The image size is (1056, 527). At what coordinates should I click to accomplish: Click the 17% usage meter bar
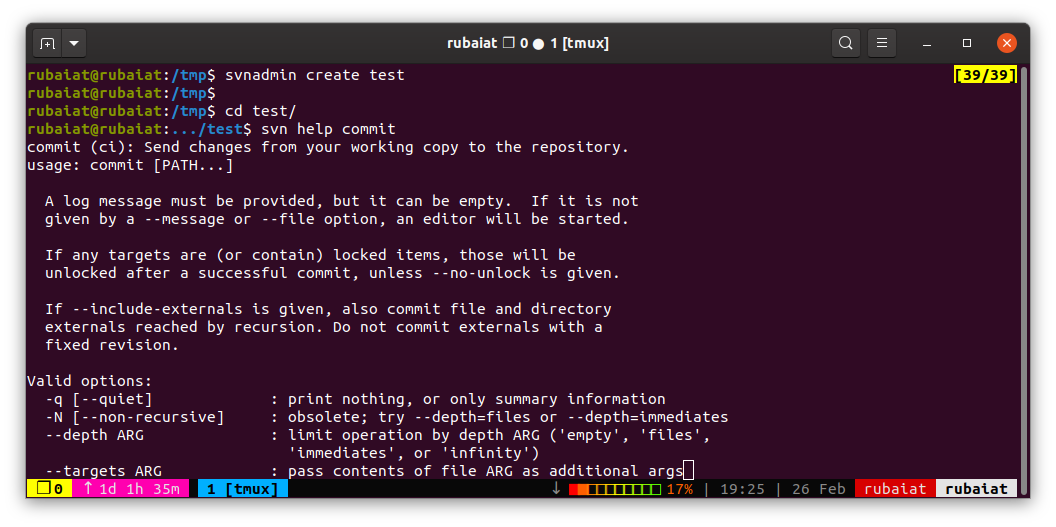615,489
